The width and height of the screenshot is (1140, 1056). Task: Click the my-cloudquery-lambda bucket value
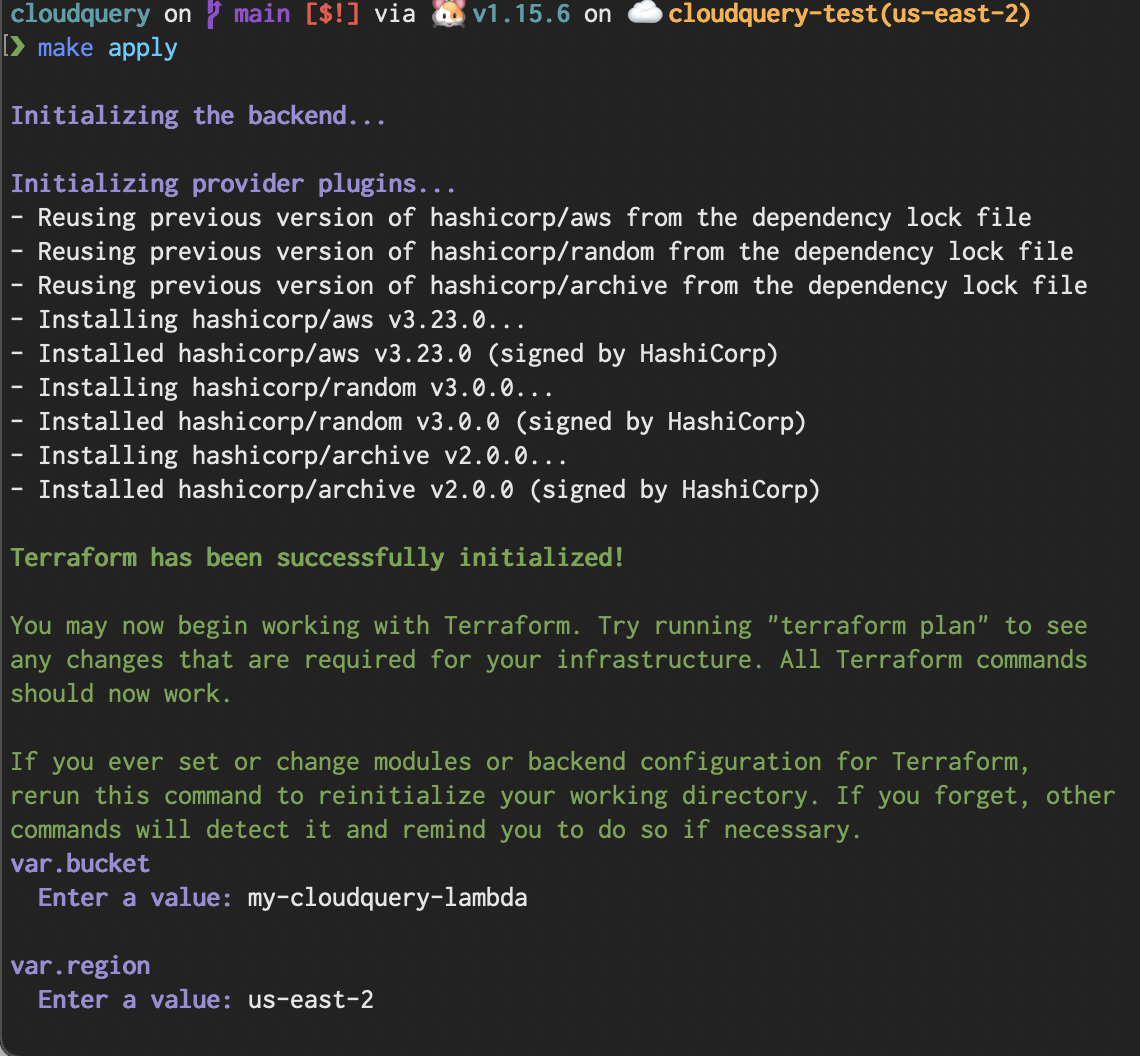387,898
